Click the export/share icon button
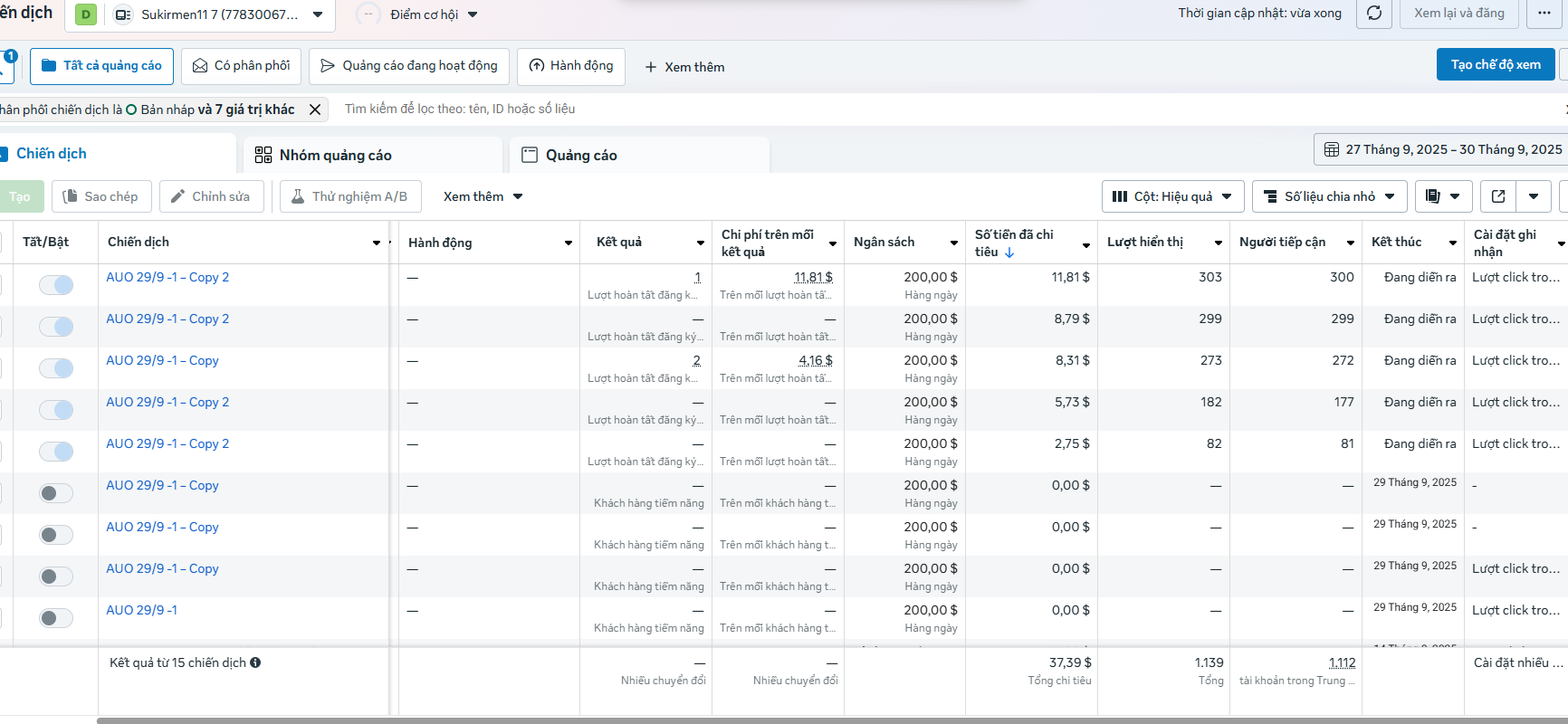 [x=1498, y=196]
